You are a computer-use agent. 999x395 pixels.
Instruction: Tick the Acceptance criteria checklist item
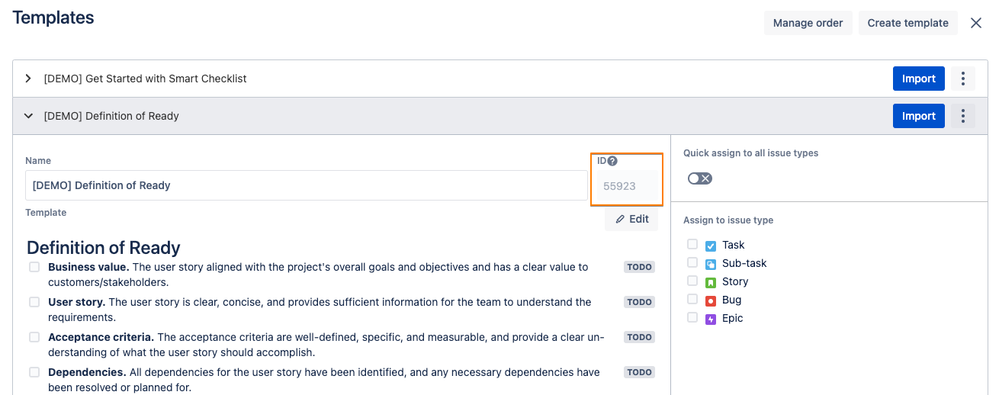click(34, 337)
